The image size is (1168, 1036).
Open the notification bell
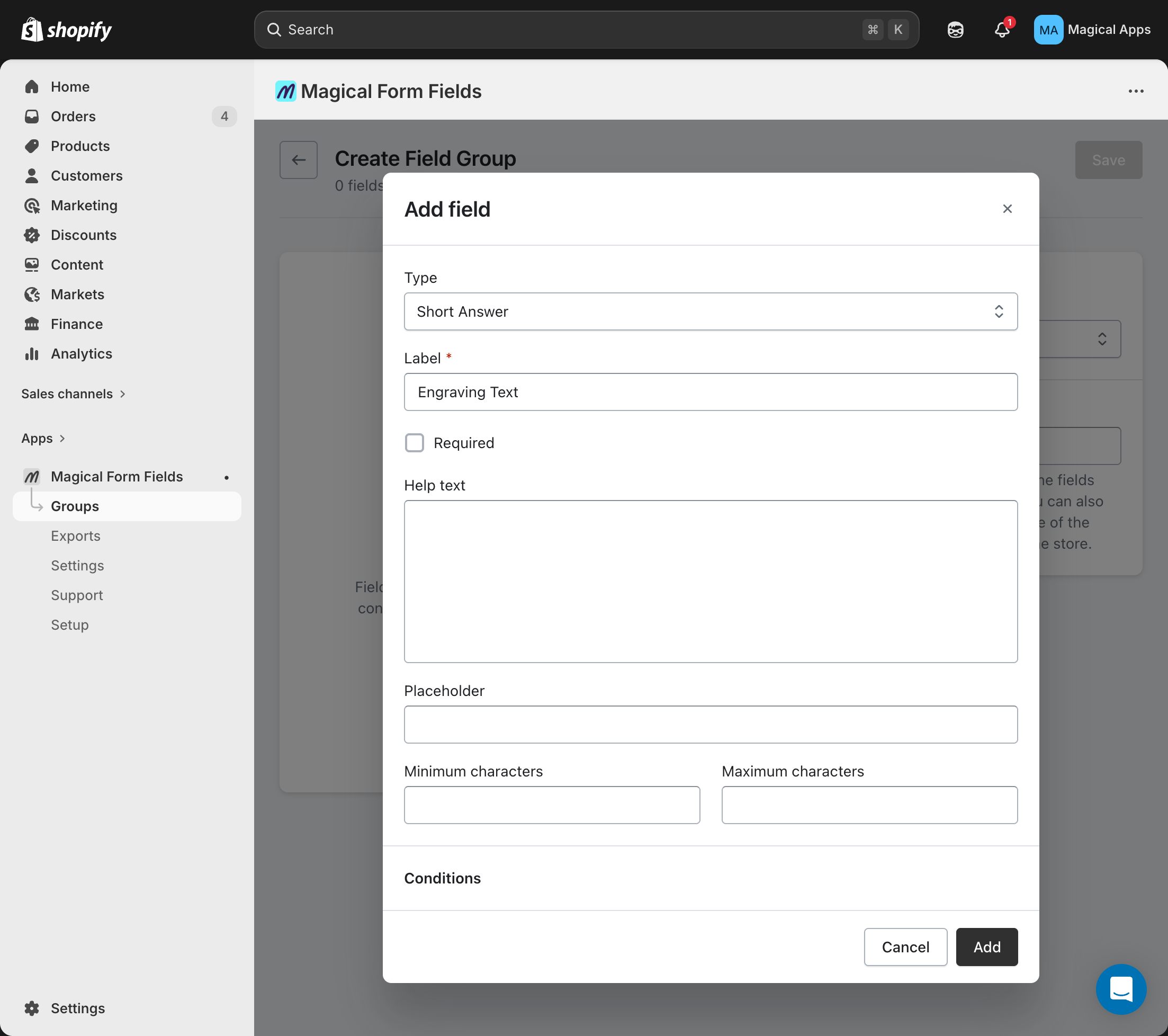[x=1001, y=29]
